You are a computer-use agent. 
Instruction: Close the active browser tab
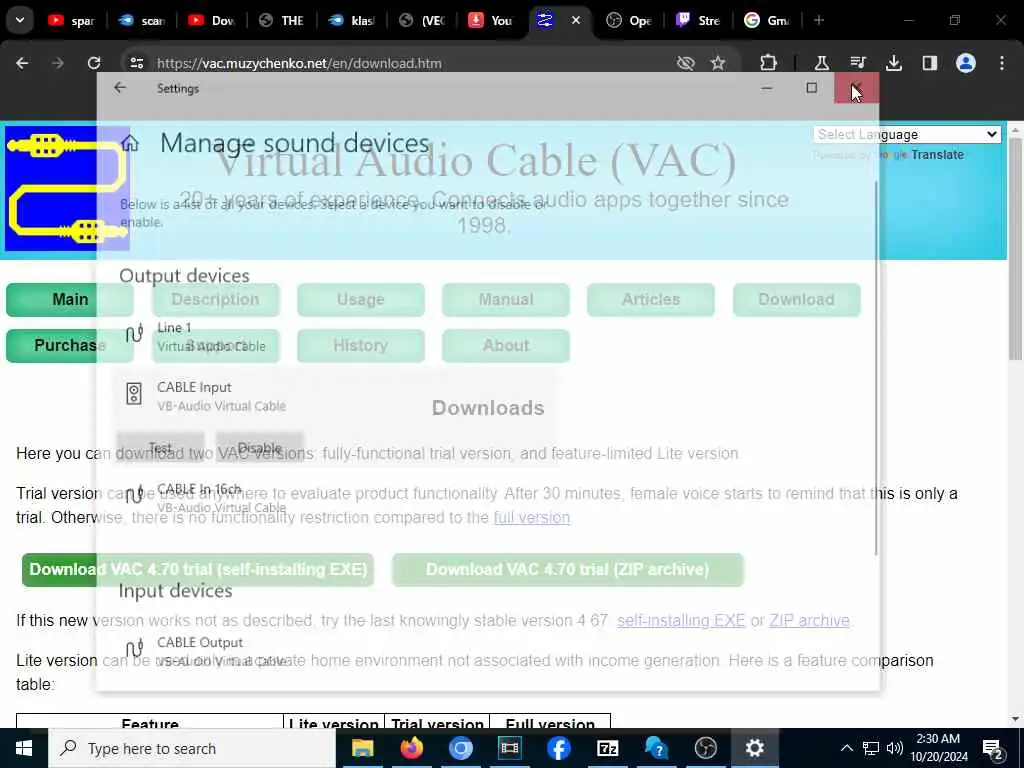point(575,20)
